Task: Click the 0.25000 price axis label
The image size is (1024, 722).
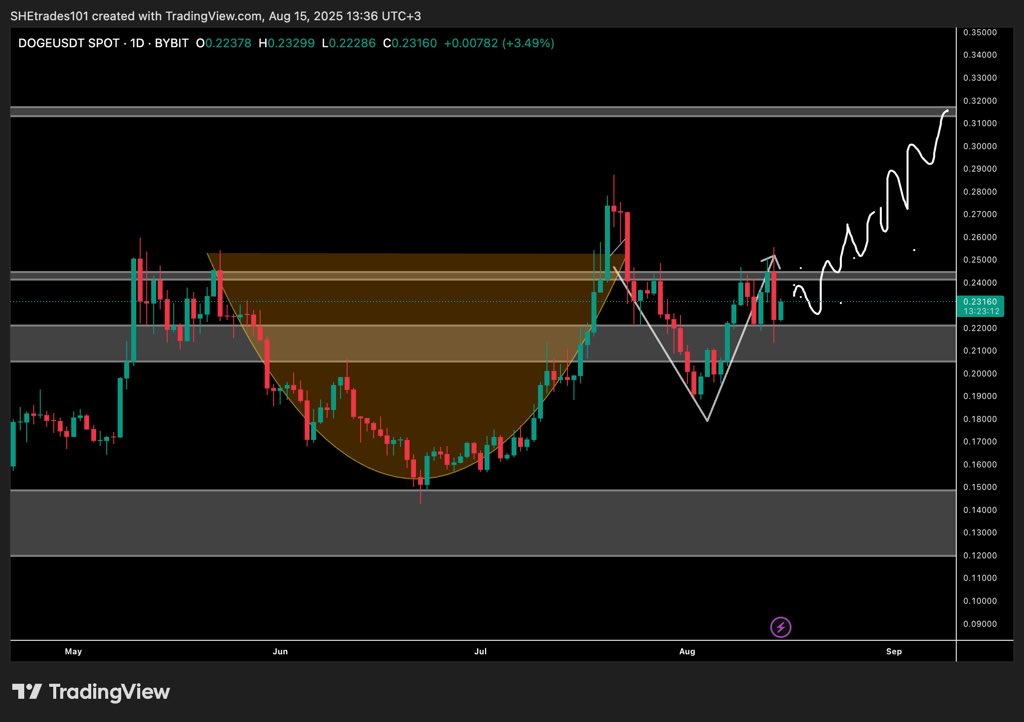Action: 980,260
